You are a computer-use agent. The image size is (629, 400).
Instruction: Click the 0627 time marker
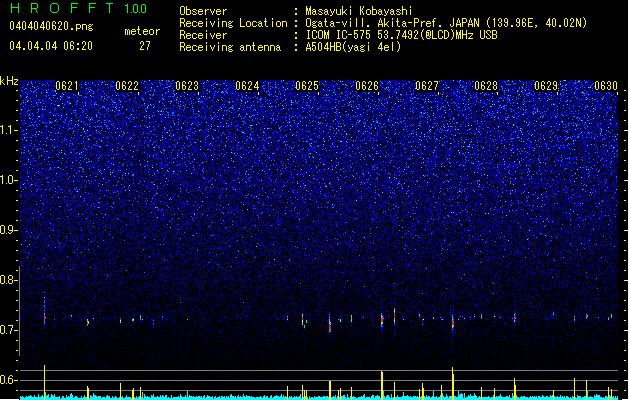click(427, 86)
